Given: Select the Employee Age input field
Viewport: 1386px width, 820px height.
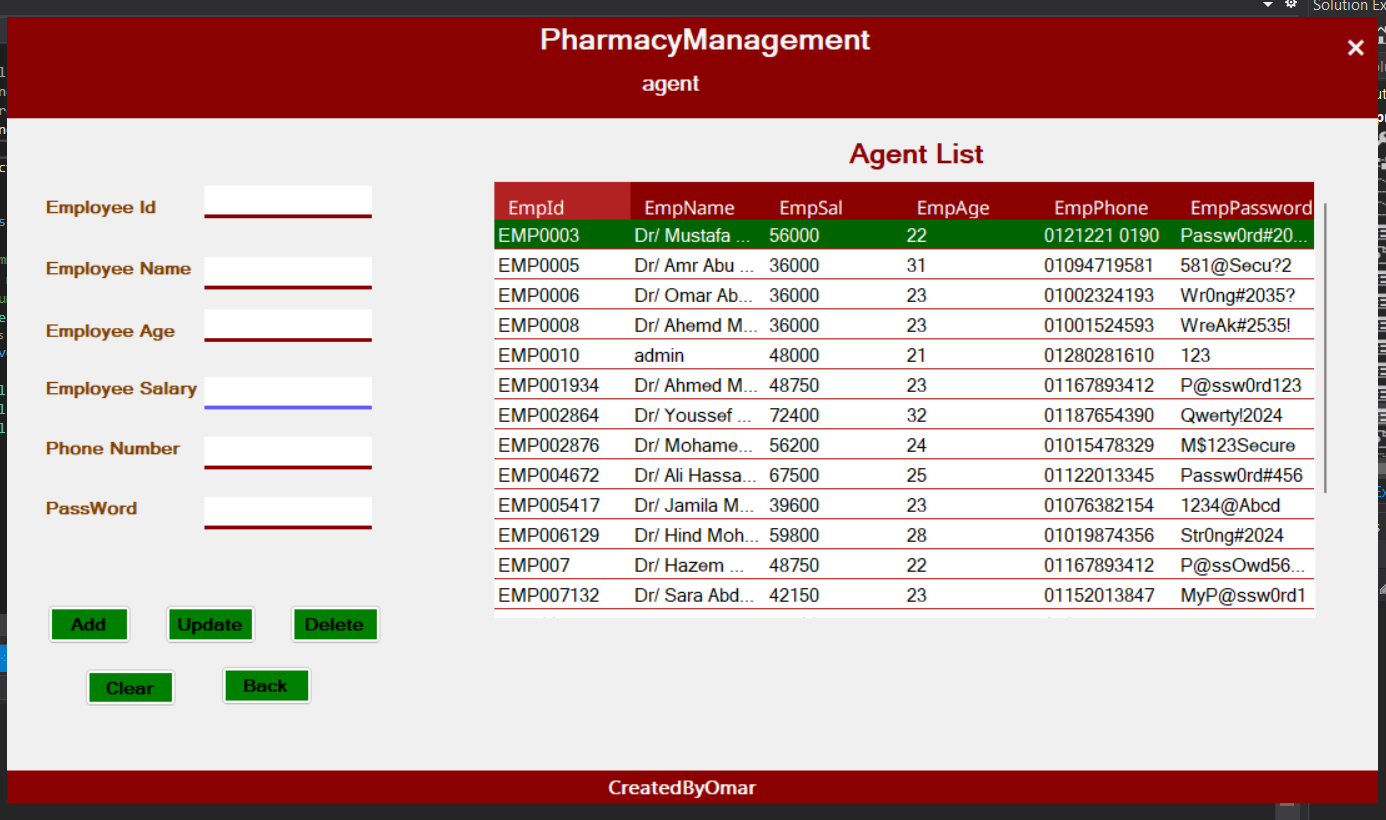Looking at the screenshot, I should (288, 323).
